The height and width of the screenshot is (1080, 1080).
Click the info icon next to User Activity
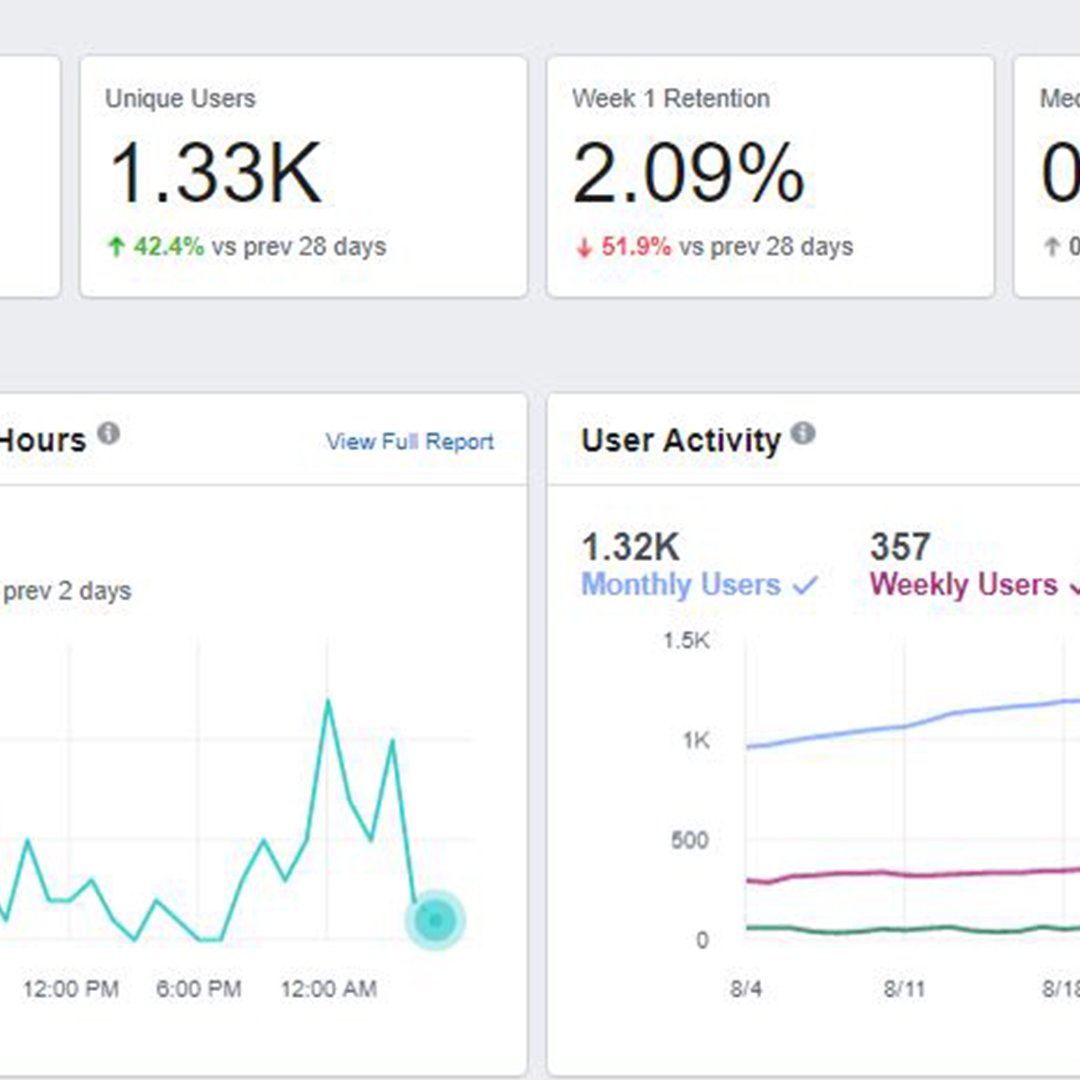803,434
